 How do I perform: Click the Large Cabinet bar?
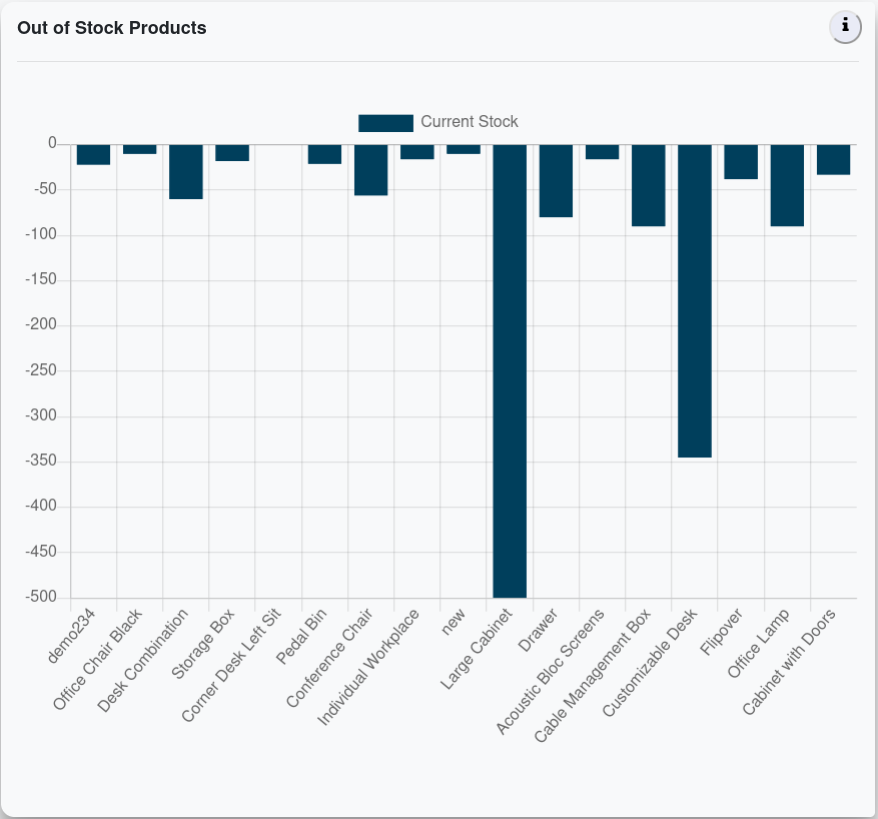point(510,370)
